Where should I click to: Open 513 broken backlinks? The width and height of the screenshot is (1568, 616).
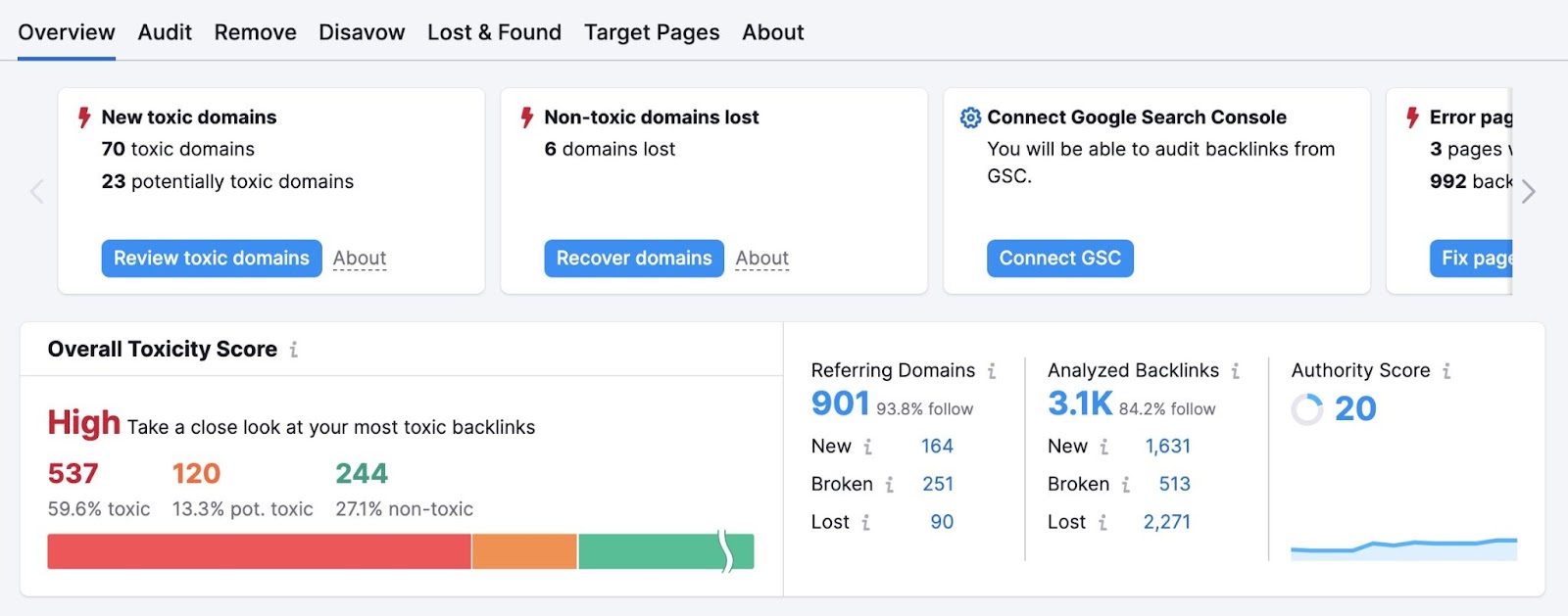tap(1174, 485)
